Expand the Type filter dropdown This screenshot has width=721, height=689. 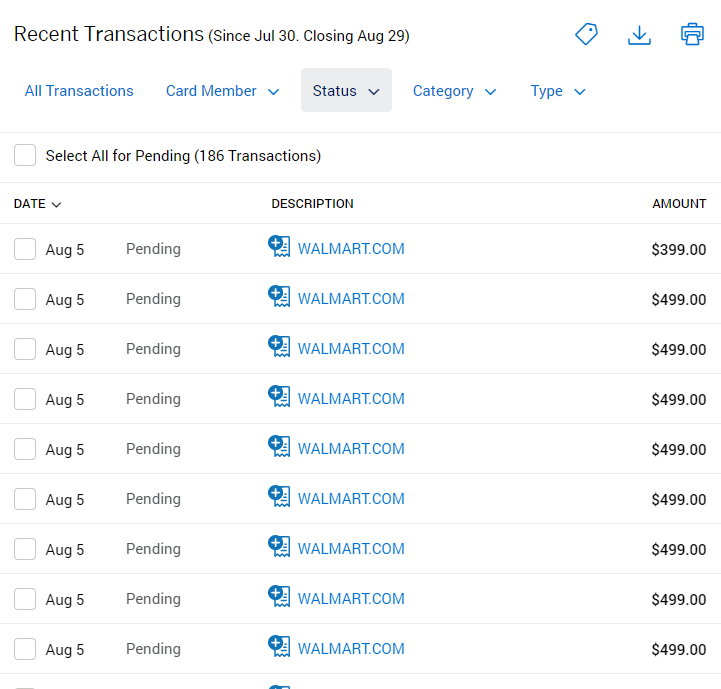(x=557, y=91)
